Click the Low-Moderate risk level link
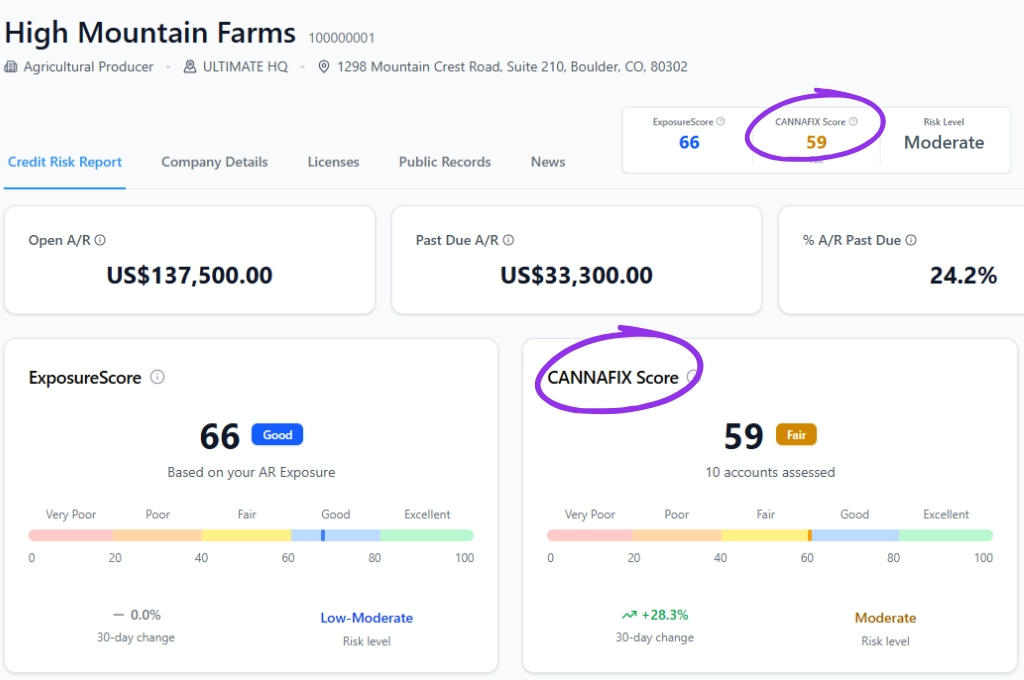 (366, 618)
